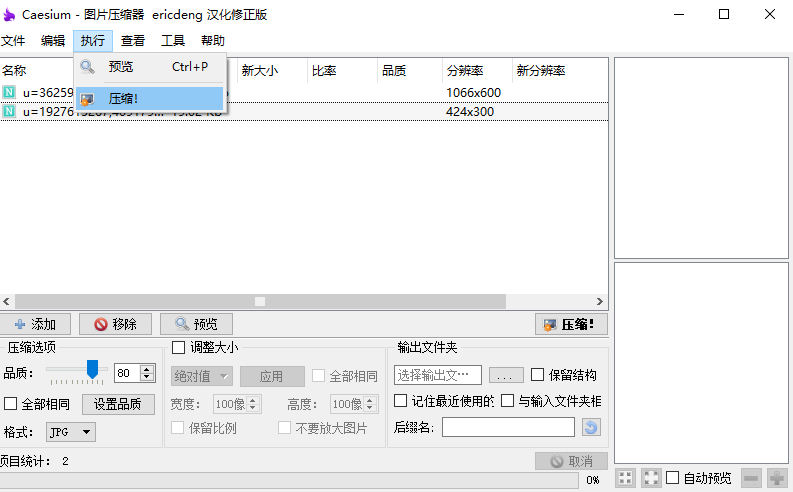Click the 1066x600 resolution cell
The image size is (793, 492).
pyautogui.click(x=473, y=93)
